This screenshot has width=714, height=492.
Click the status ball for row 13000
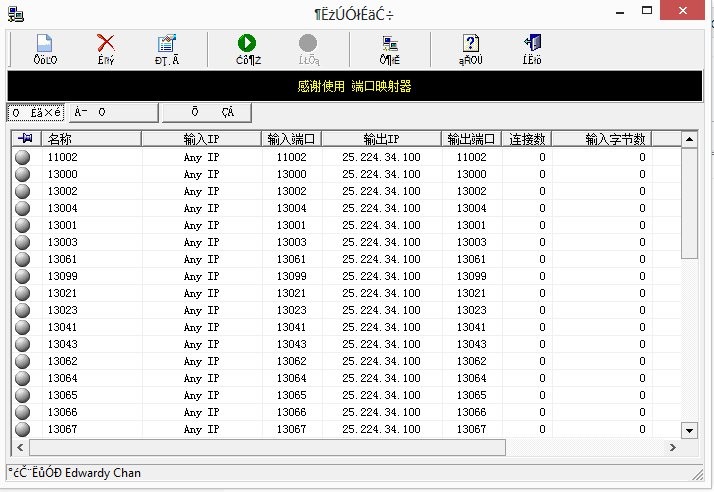pos(22,174)
